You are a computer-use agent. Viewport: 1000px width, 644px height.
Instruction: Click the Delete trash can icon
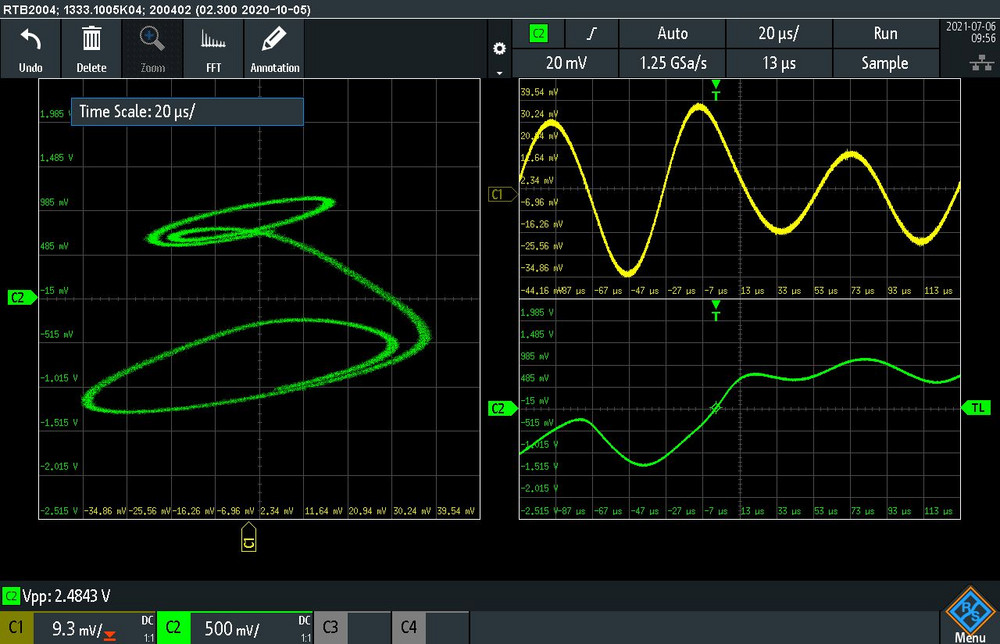coord(91,39)
